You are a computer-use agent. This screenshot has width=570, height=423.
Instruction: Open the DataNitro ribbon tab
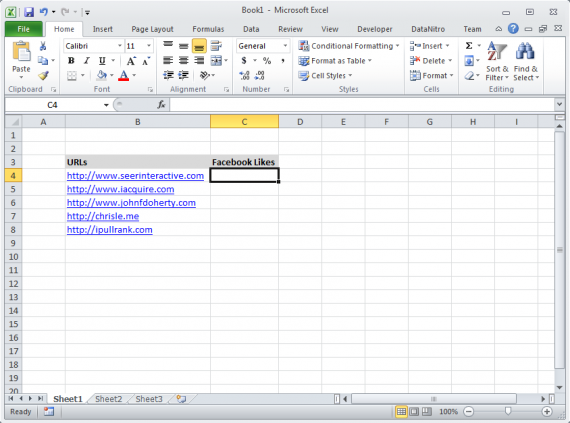(x=428, y=29)
